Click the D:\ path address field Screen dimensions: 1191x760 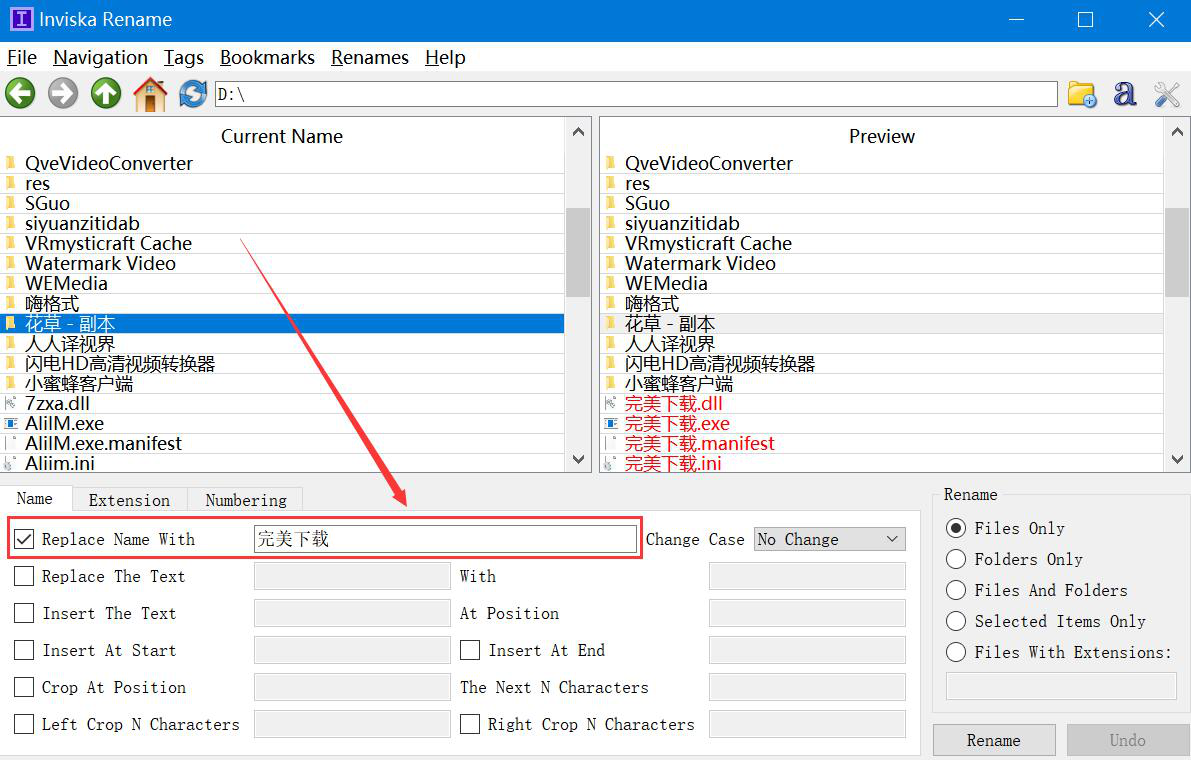pyautogui.click(x=636, y=94)
